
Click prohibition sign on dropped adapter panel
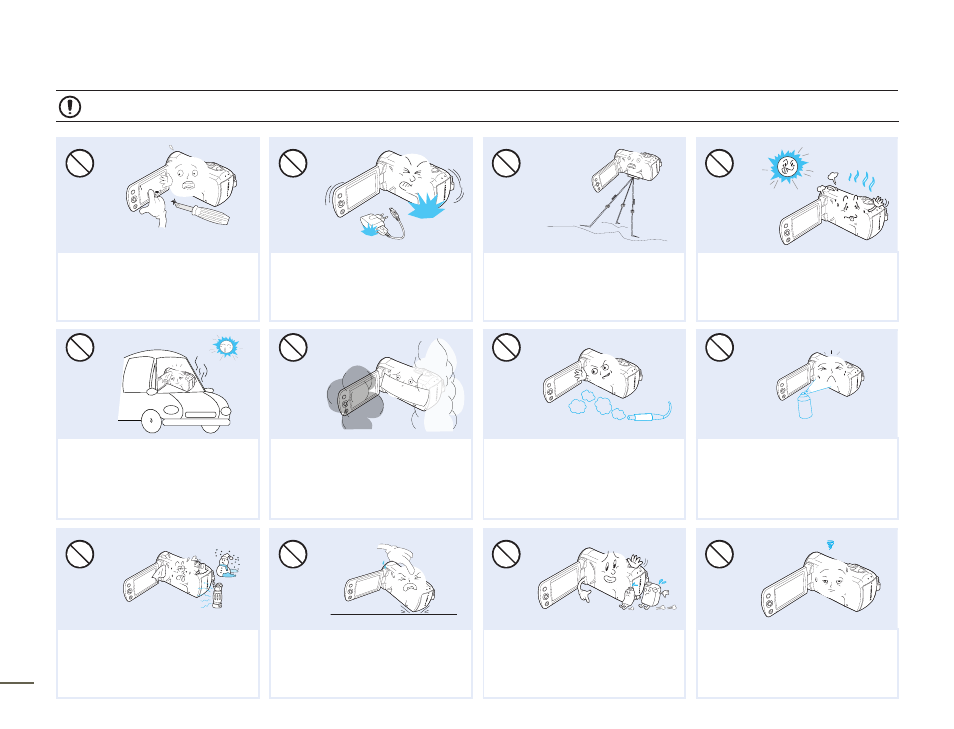293,163
